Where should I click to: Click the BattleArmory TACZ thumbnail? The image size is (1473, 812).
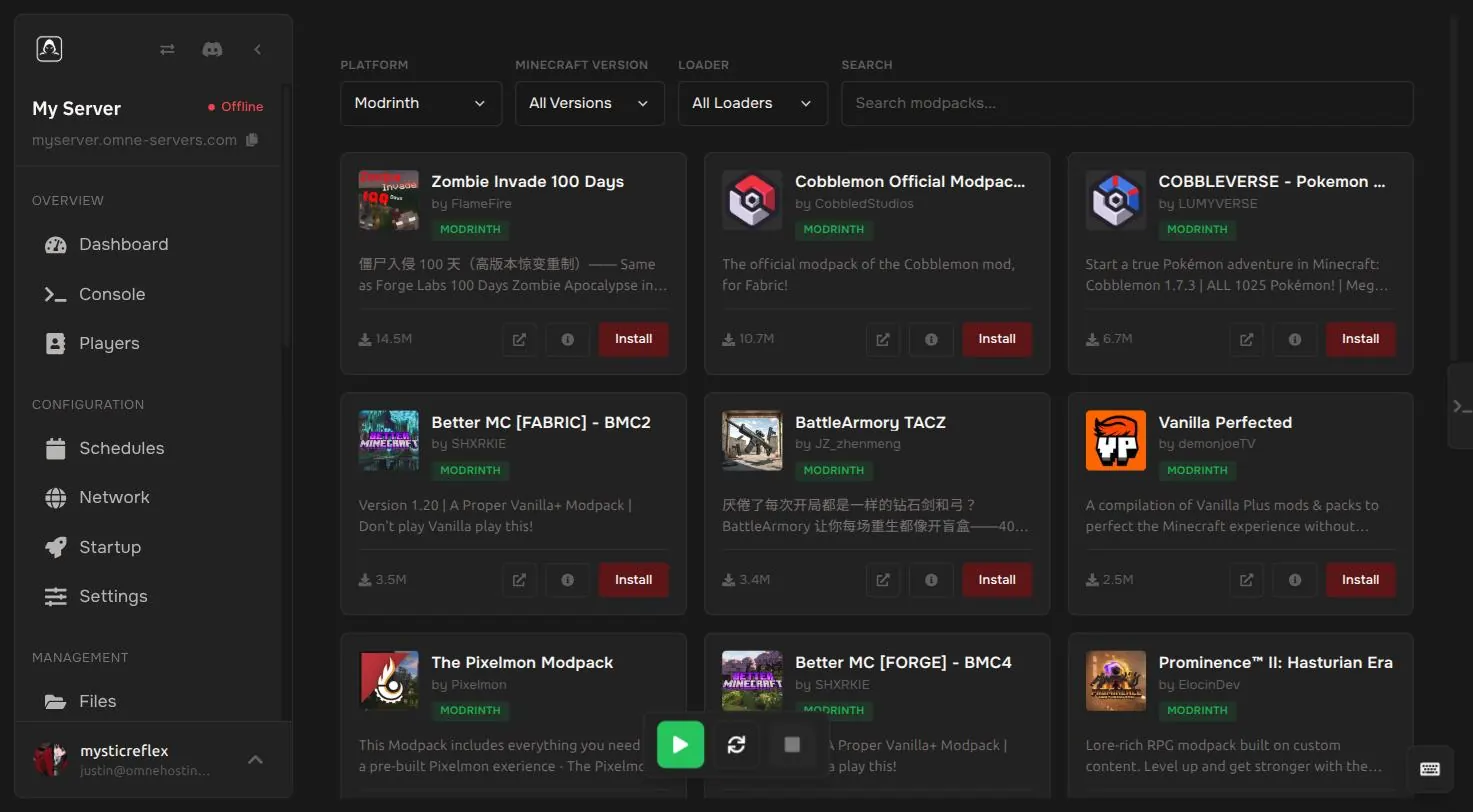click(752, 440)
